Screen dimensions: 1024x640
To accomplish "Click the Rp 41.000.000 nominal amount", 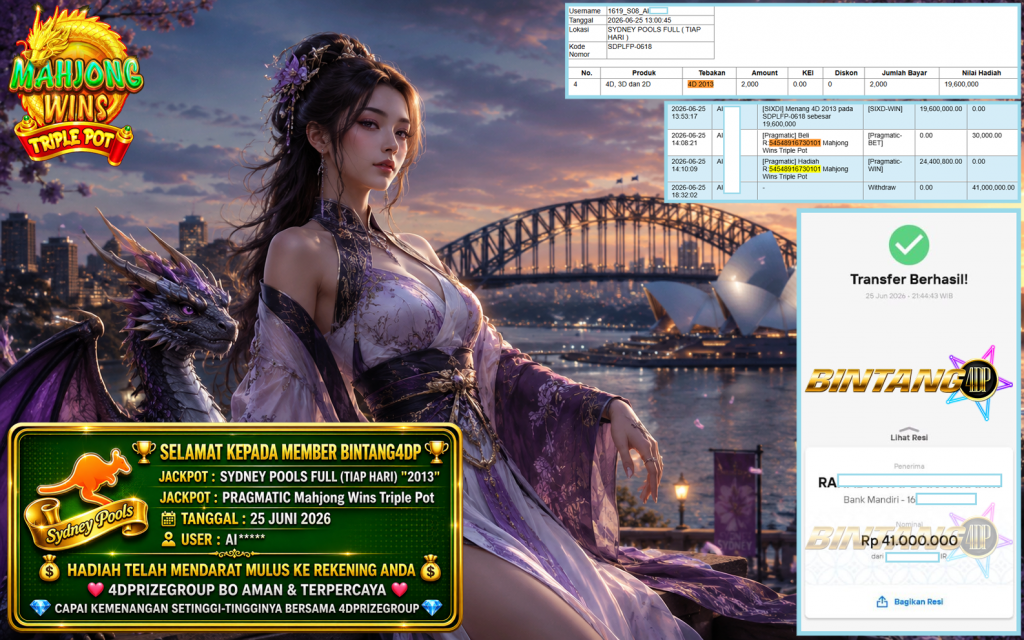I will (909, 540).
